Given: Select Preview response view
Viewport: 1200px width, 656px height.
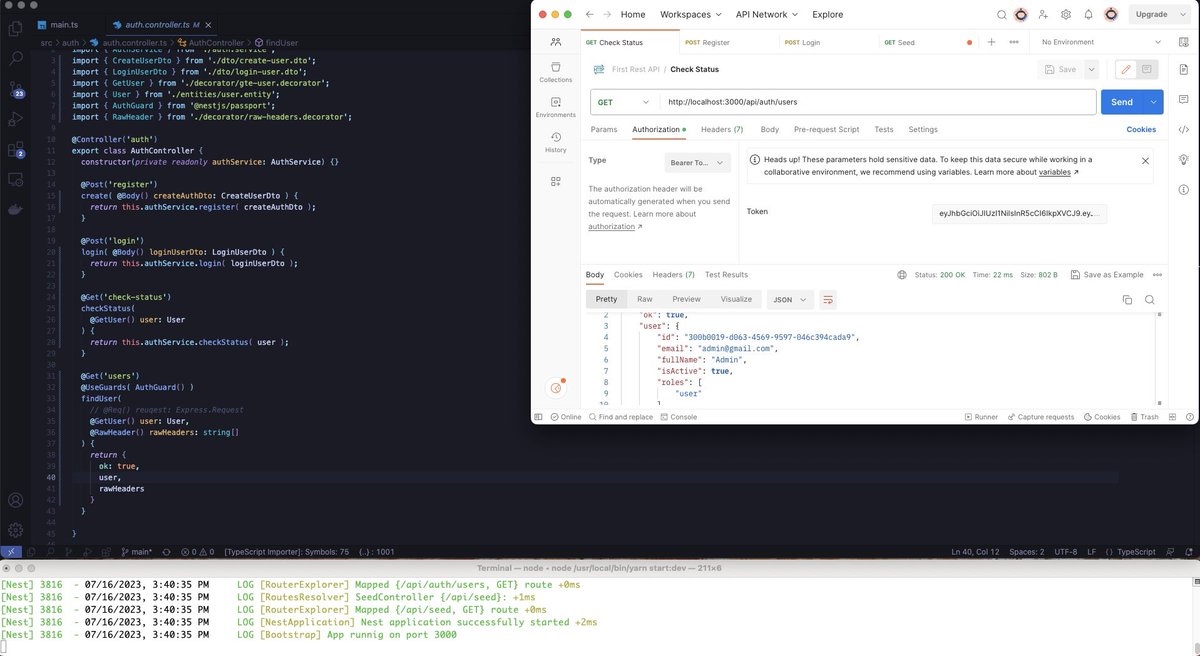Looking at the screenshot, I should tap(686, 299).
